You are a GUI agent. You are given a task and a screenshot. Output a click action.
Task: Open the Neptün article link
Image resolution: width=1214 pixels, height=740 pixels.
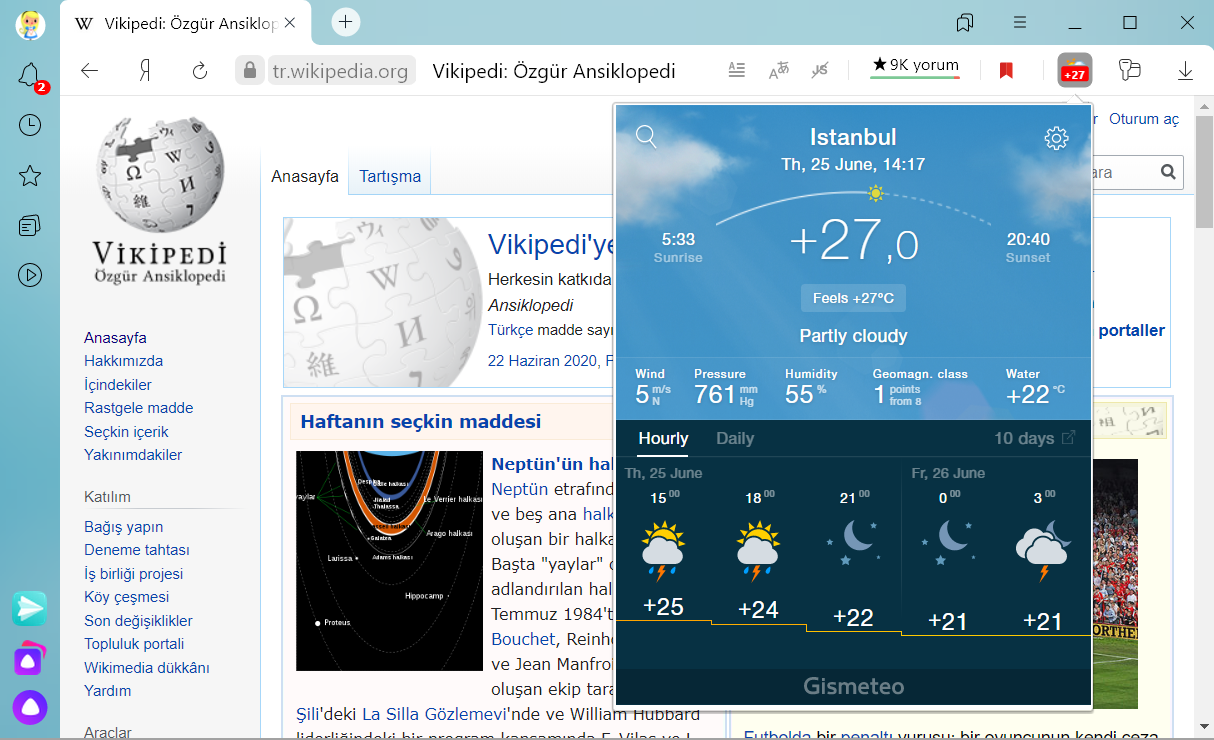(x=520, y=489)
